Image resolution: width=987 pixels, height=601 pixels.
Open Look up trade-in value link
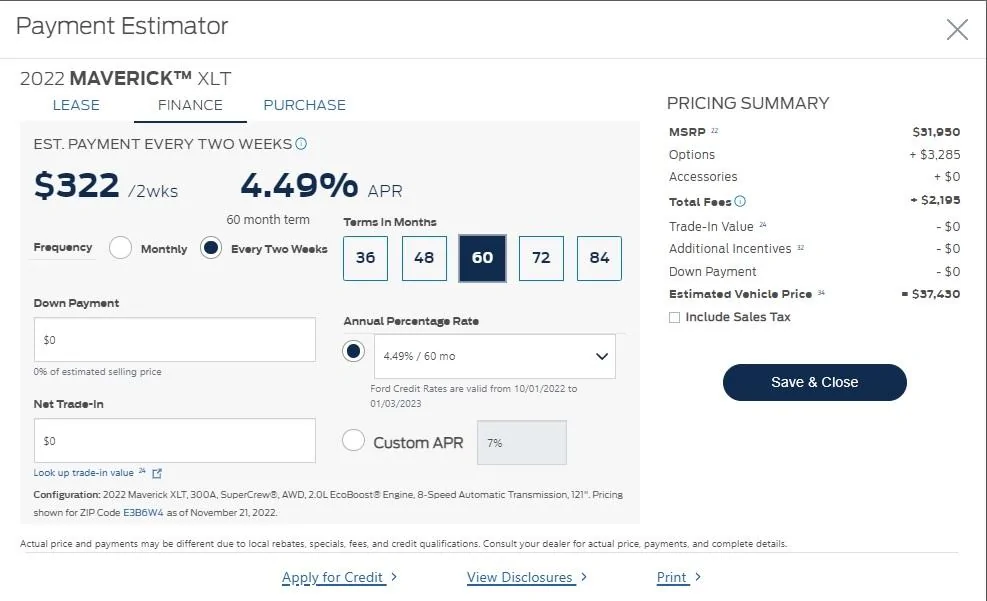[x=84, y=473]
